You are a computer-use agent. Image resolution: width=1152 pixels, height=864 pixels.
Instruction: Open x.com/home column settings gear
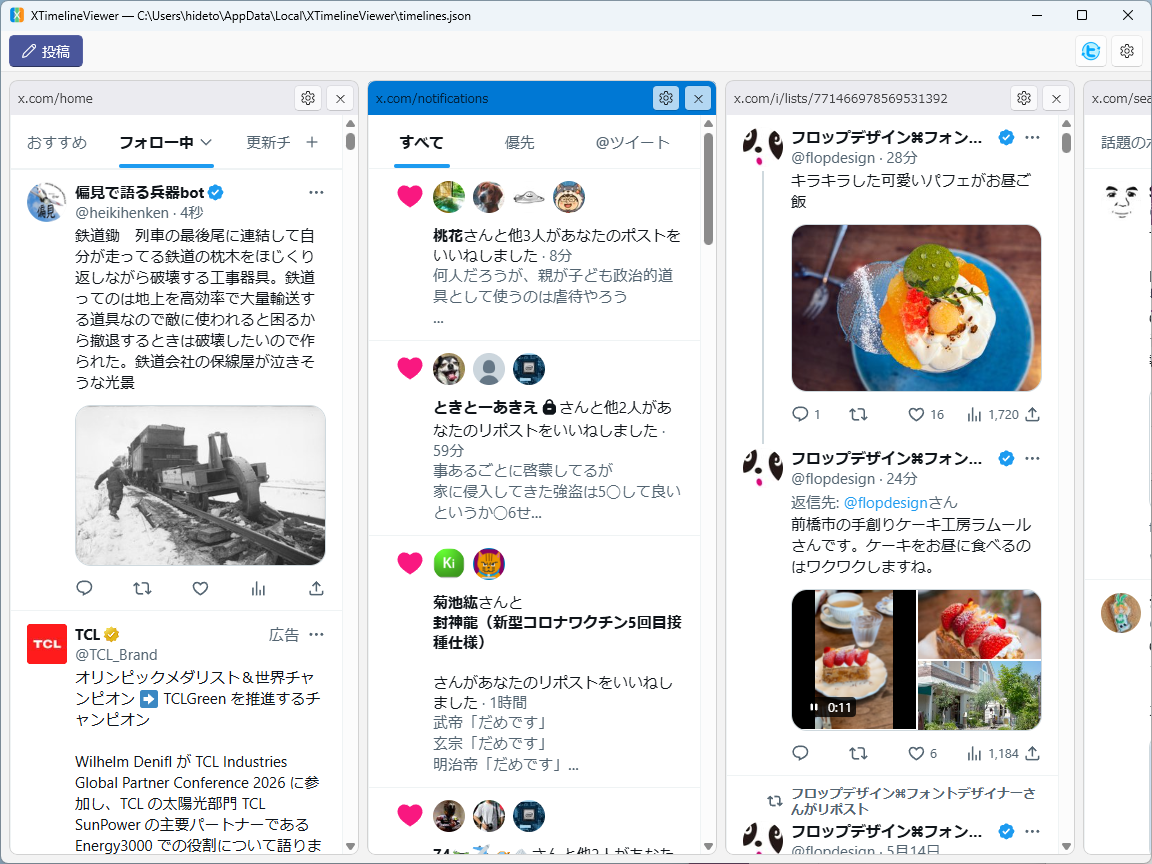[308, 98]
